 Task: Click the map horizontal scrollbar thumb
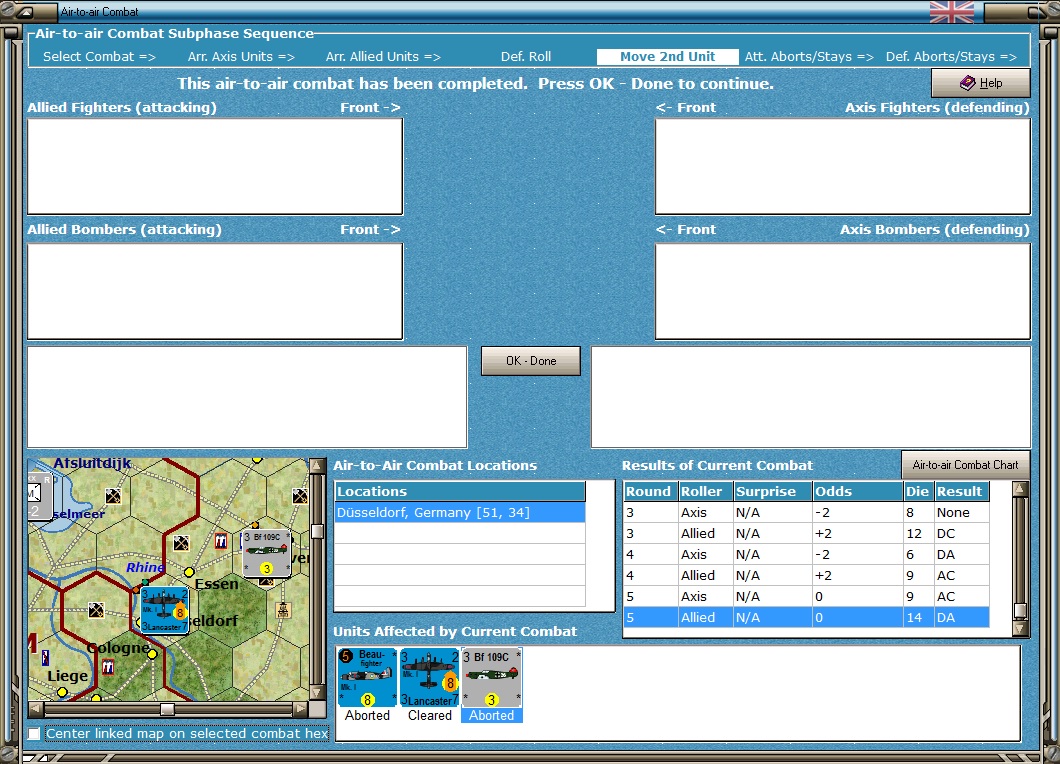point(167,709)
